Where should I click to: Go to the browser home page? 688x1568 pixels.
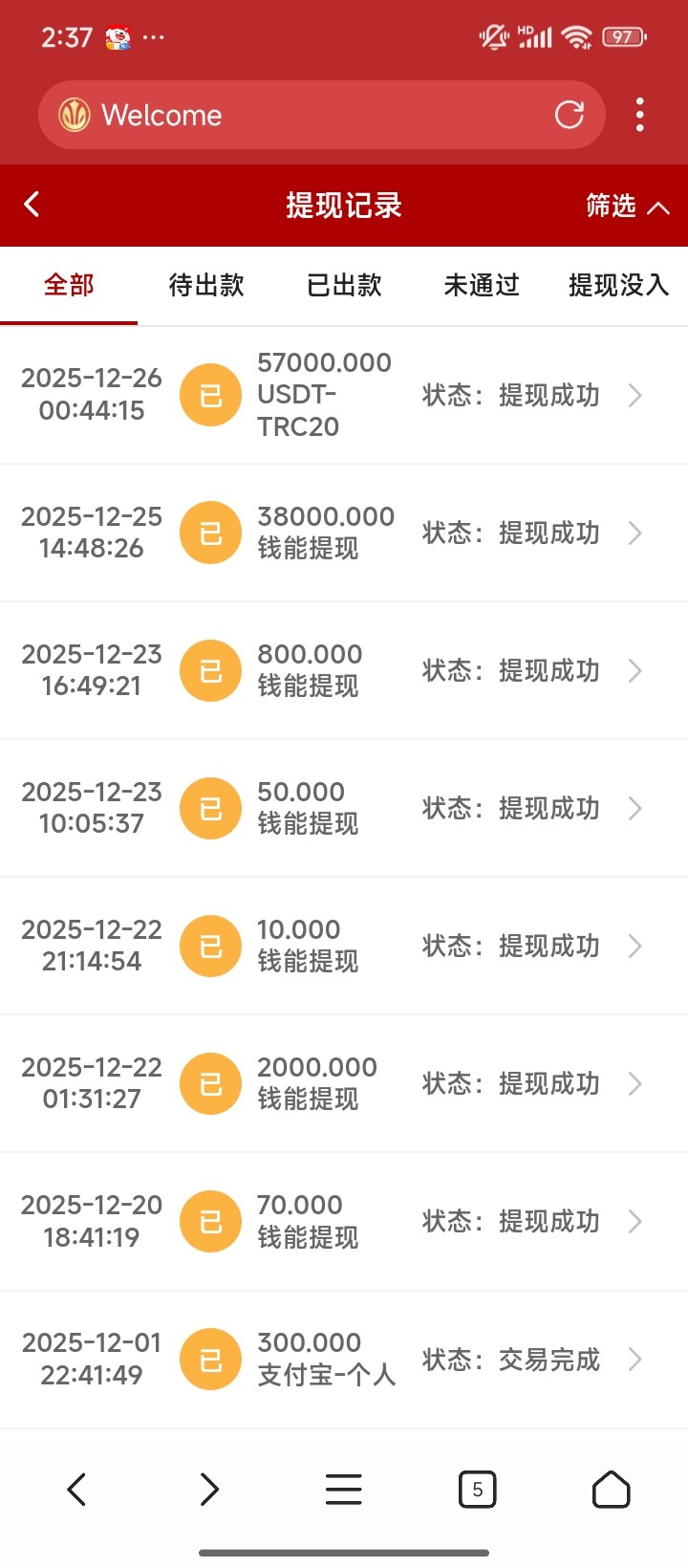(611, 1490)
